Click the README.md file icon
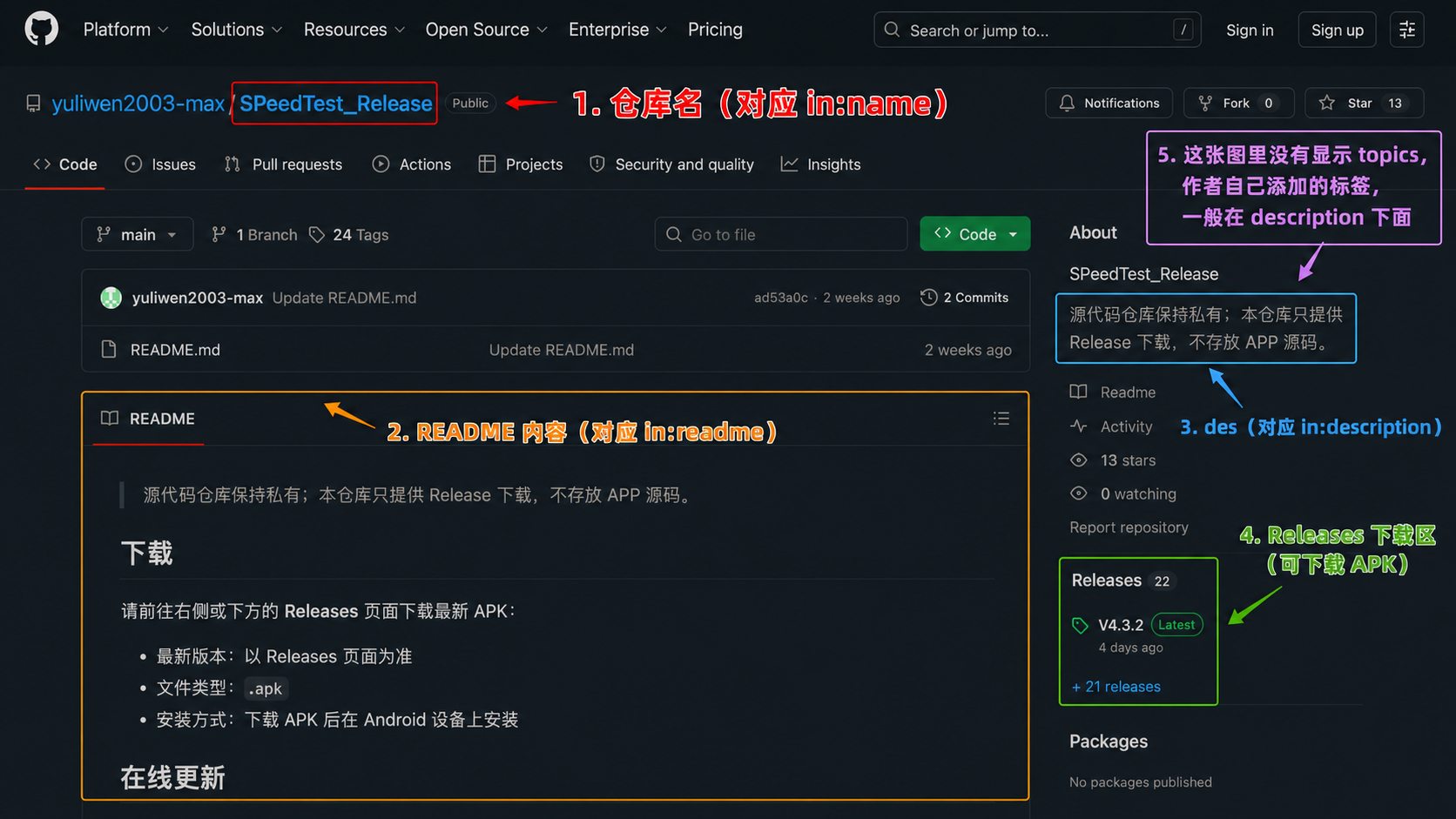 [109, 349]
